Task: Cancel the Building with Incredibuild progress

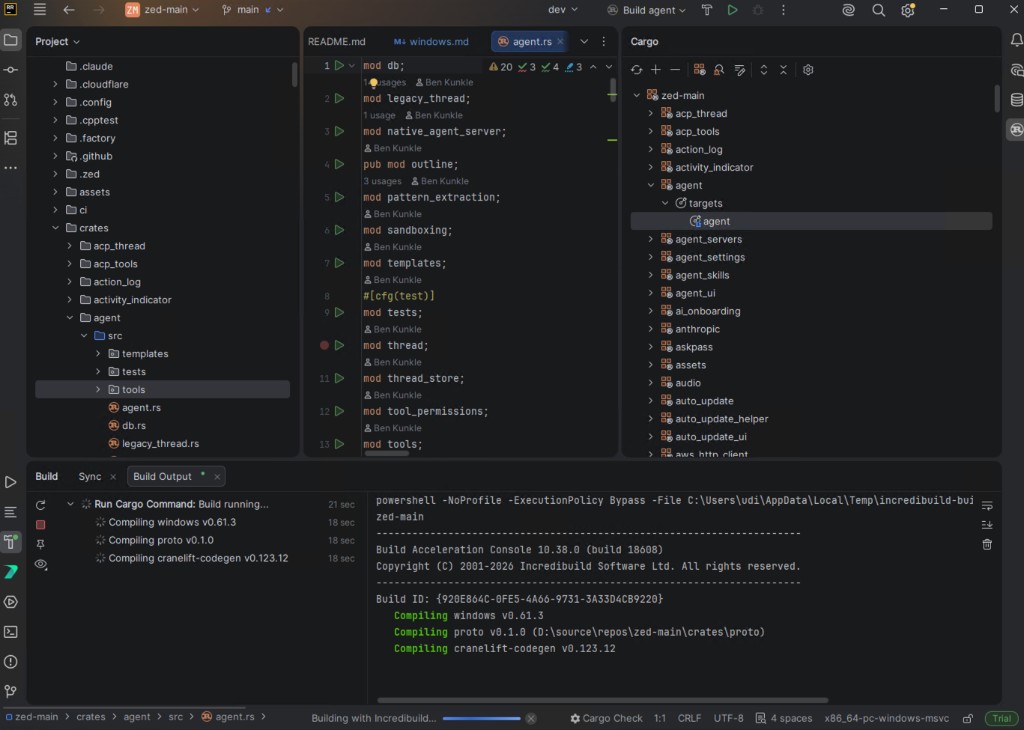Action: 531,718
